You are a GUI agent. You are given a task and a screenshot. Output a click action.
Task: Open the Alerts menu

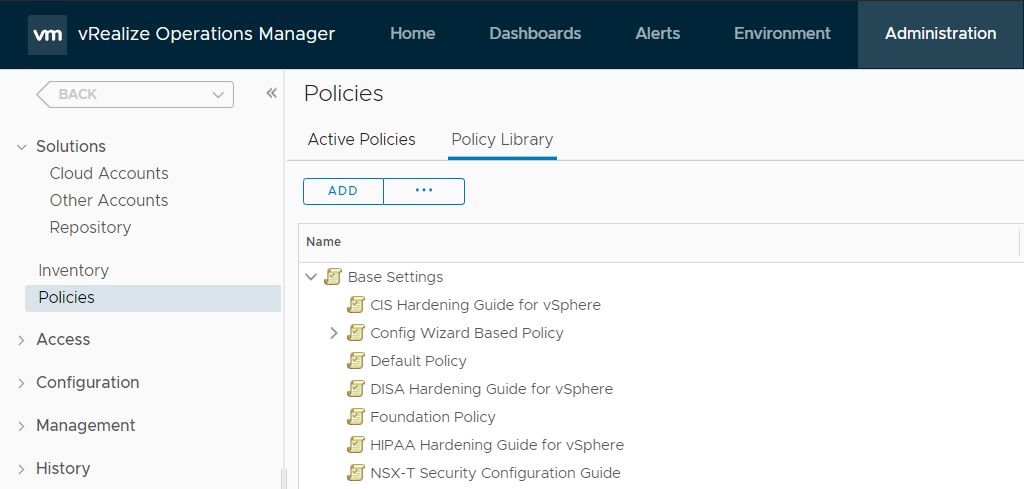pyautogui.click(x=658, y=34)
